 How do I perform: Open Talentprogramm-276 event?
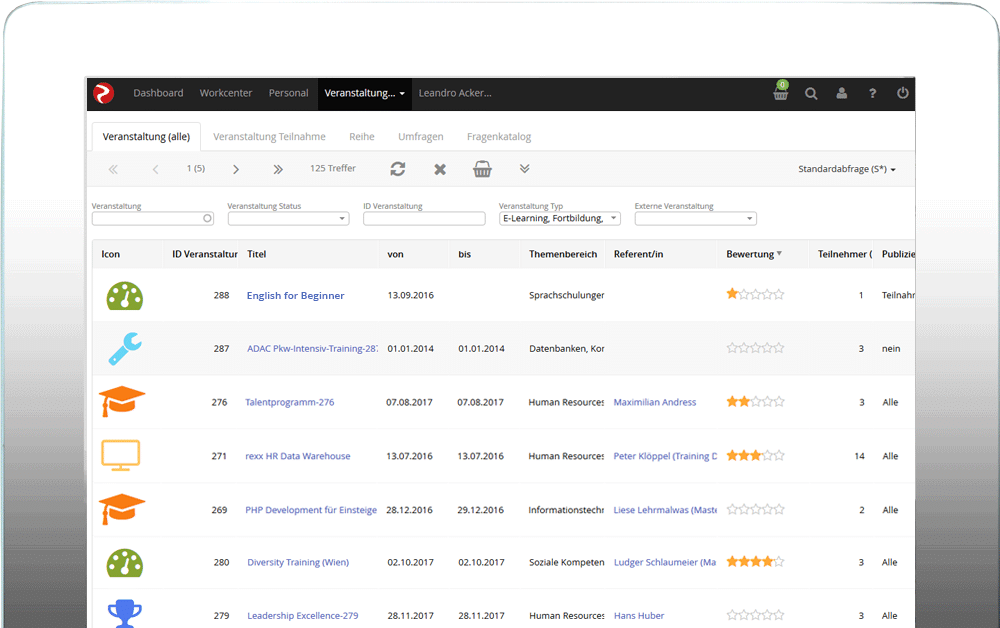290,402
